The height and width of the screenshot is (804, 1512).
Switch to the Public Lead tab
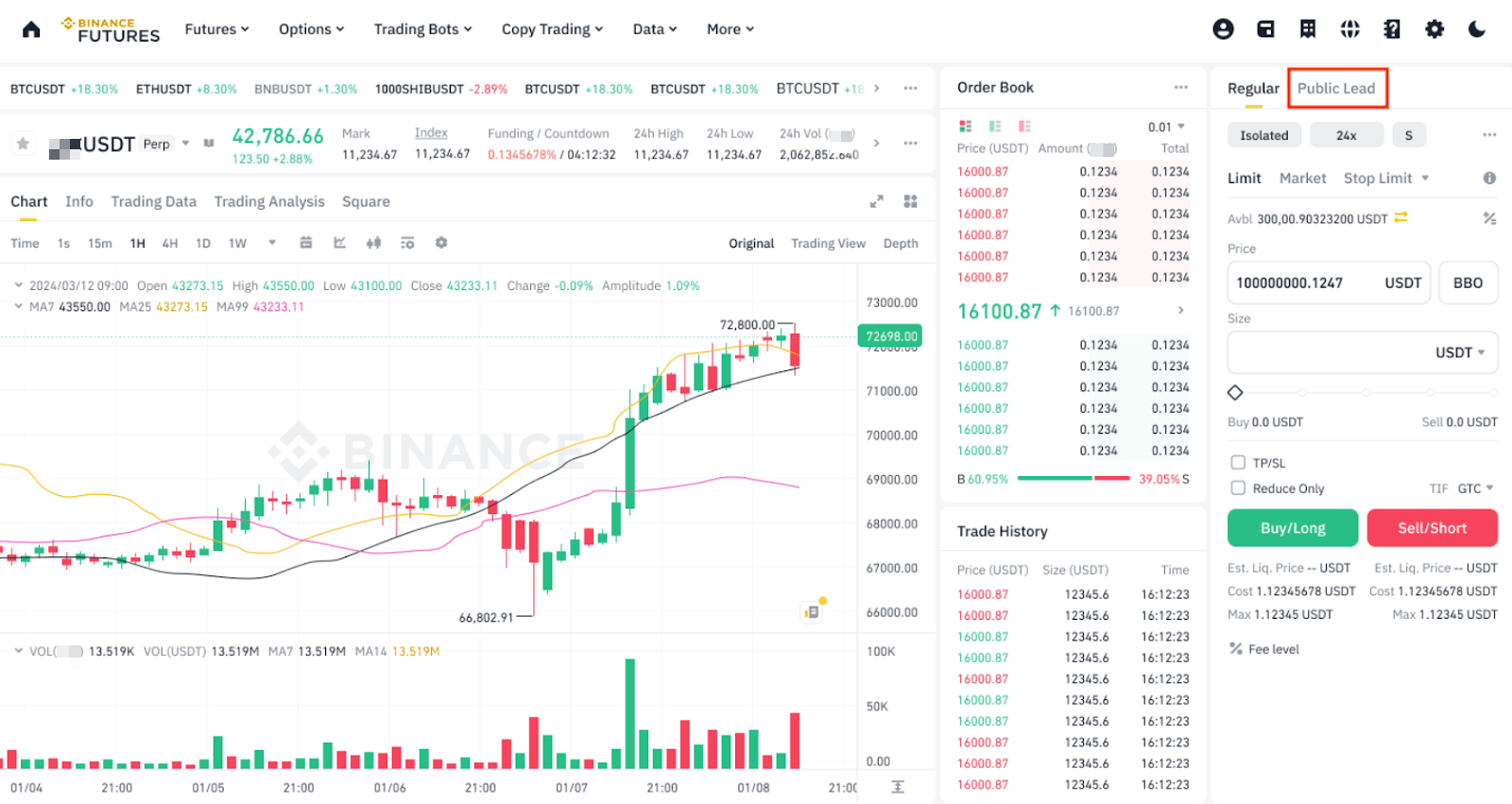click(1336, 88)
